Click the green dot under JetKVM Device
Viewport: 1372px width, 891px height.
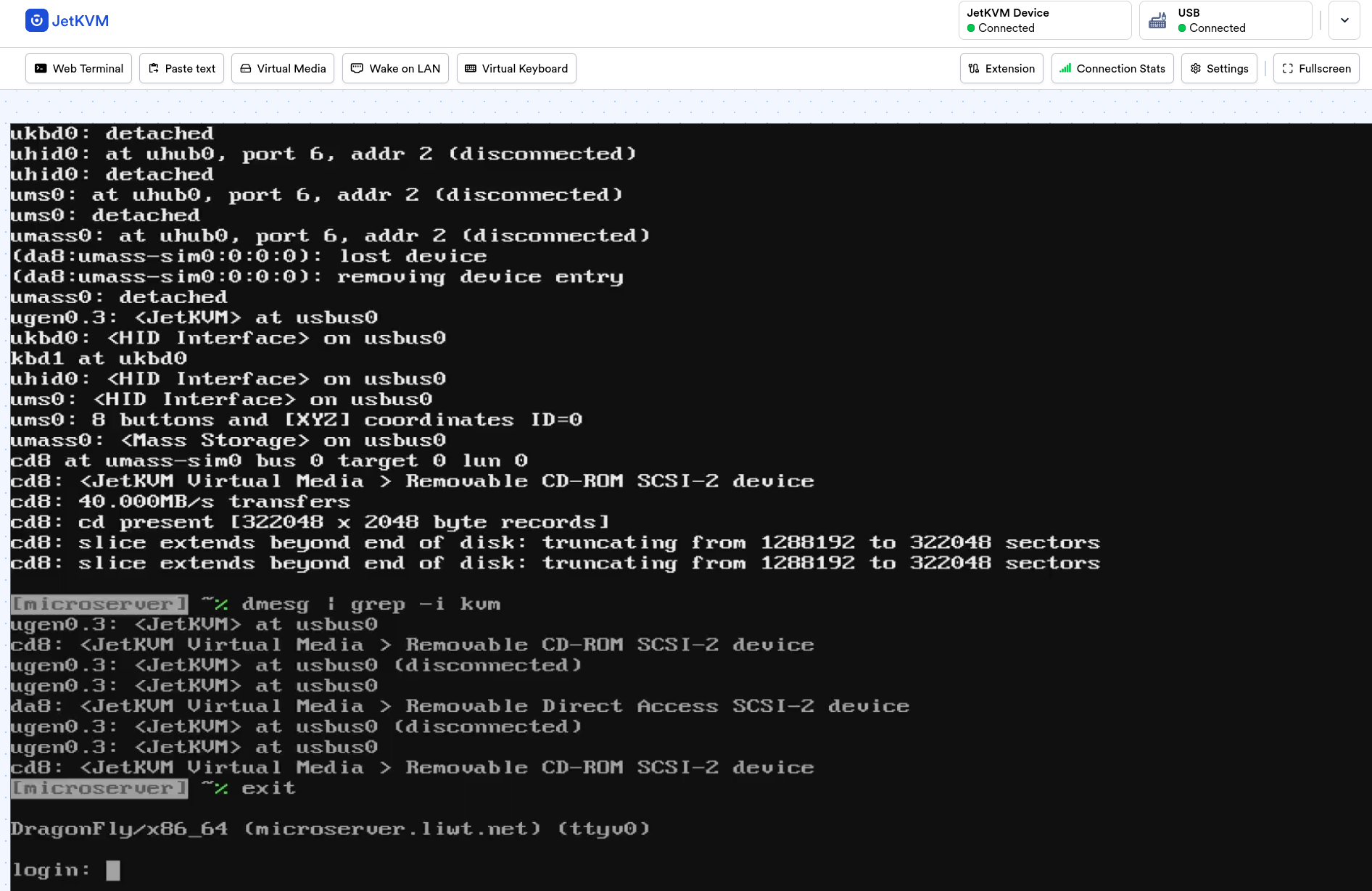click(x=971, y=28)
